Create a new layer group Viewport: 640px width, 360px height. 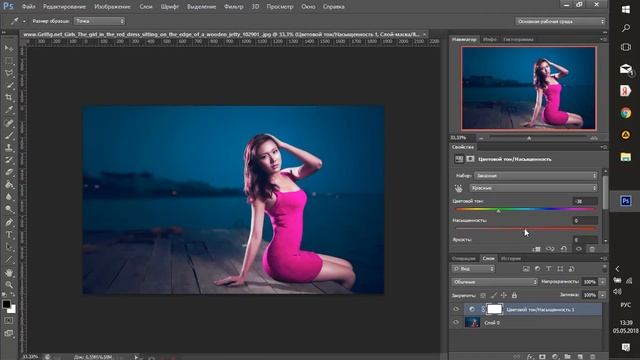(x=567, y=356)
